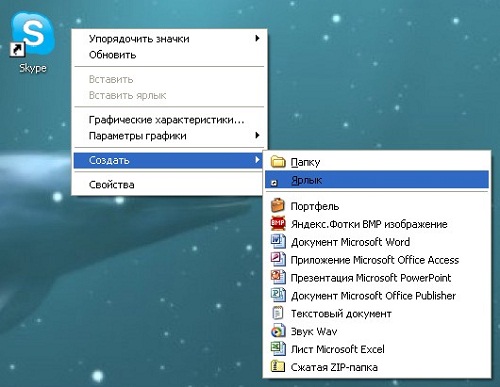Choose Упорядочить значки in the context menu
This screenshot has height=387, width=500.
click(169, 39)
